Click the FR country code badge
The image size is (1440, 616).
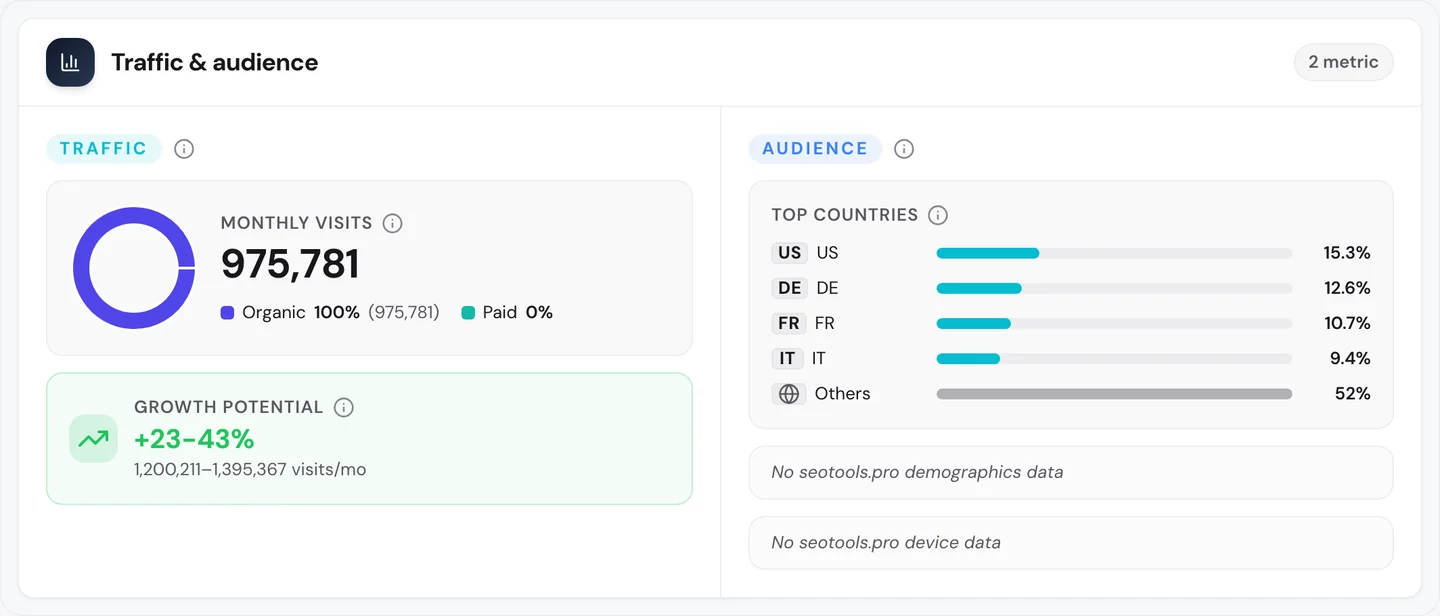pos(789,323)
